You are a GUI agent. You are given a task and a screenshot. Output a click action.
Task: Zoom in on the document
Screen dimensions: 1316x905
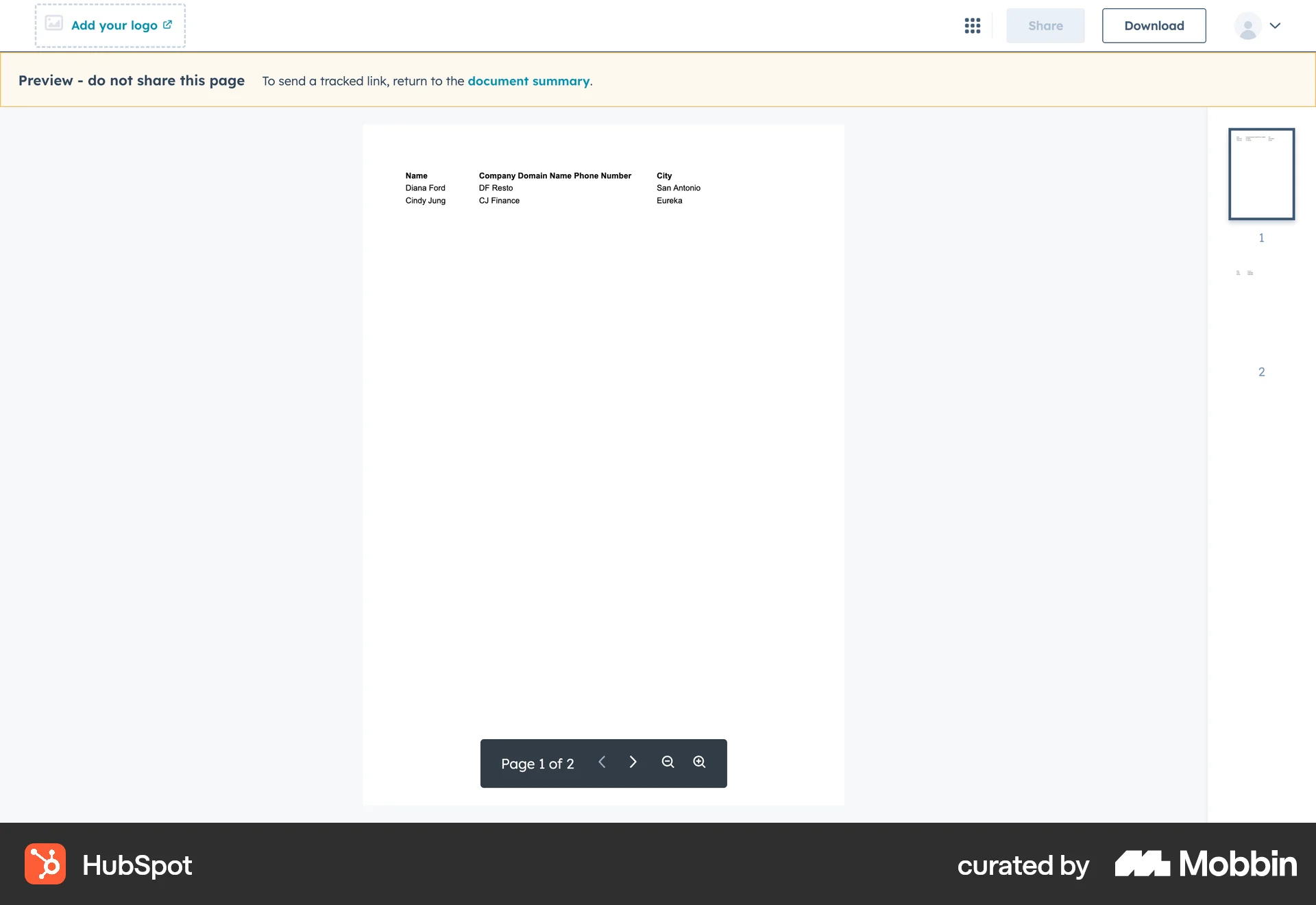[x=699, y=762]
